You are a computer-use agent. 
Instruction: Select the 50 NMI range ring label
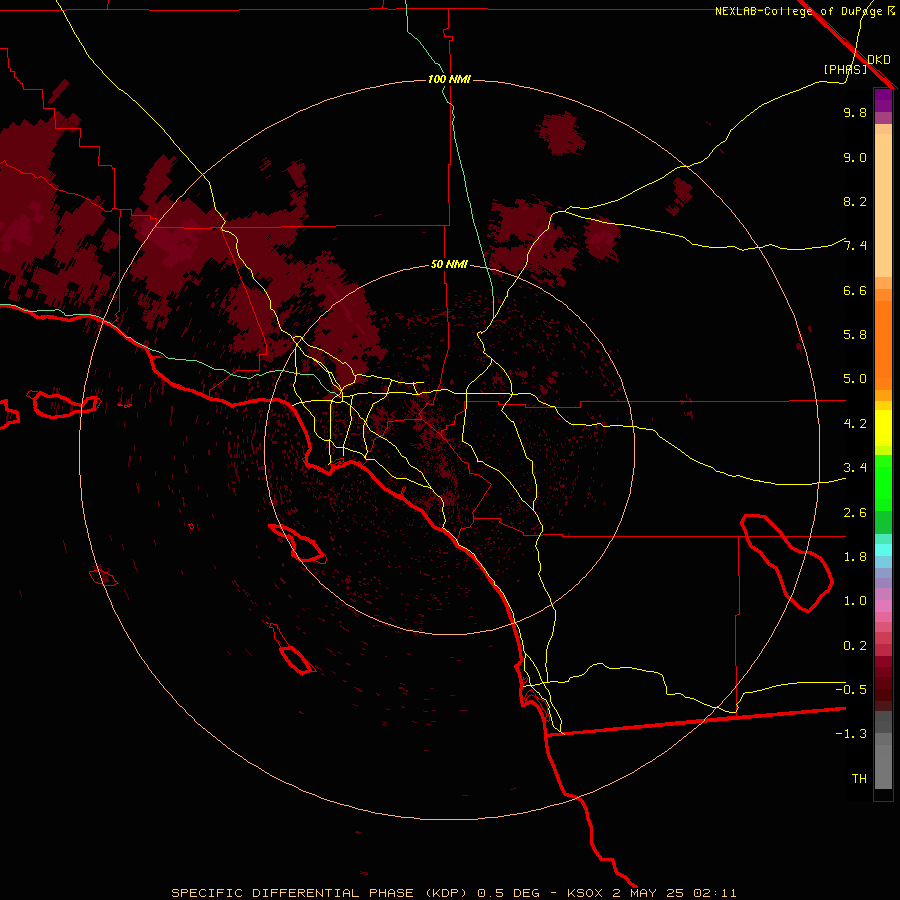449,264
